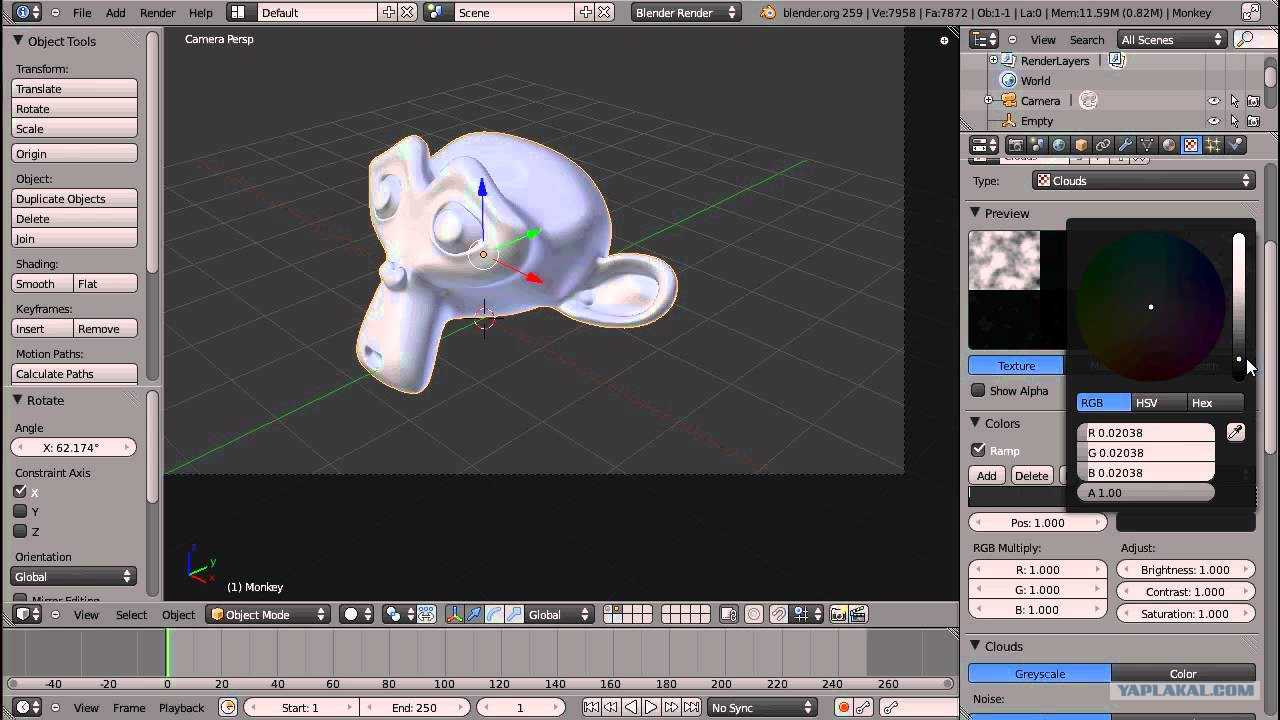Select the rotate manipulator arc icon
This screenshot has width=1280, height=720.
click(494, 614)
